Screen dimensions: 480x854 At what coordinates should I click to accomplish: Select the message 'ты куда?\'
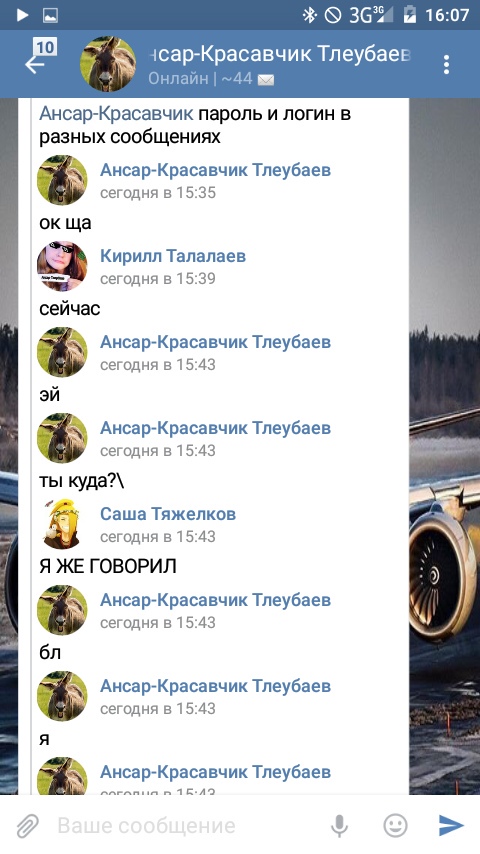[82, 481]
